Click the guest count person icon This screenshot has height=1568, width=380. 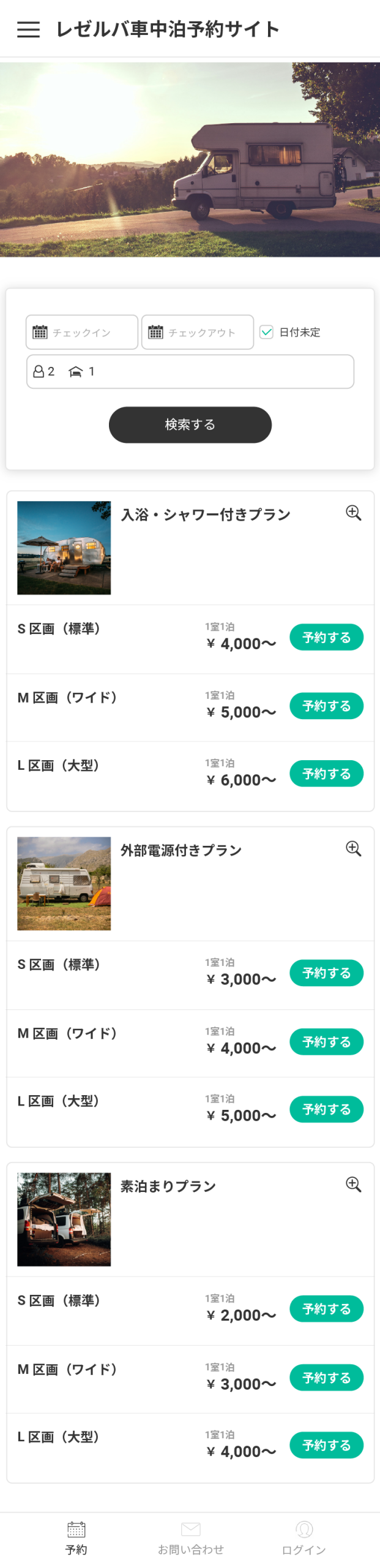click(38, 371)
